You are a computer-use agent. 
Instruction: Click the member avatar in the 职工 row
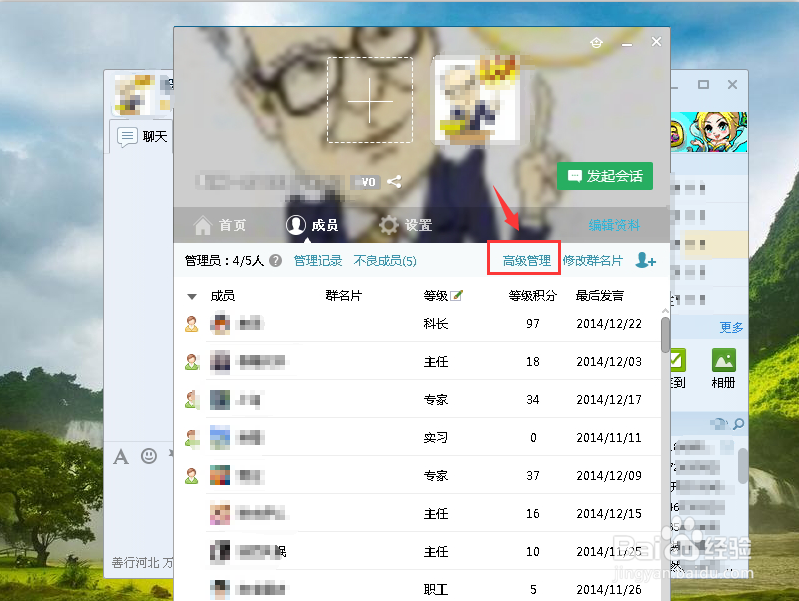[220, 590]
